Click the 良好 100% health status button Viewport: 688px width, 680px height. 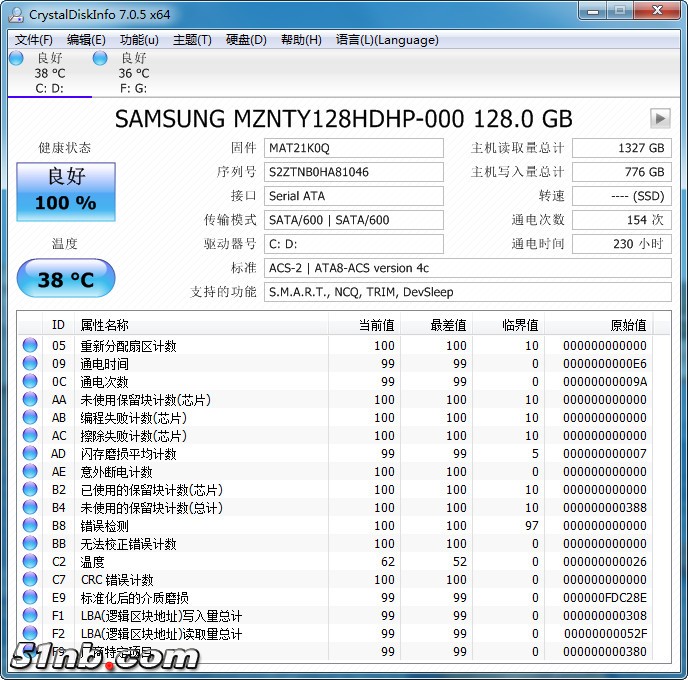pyautogui.click(x=66, y=191)
